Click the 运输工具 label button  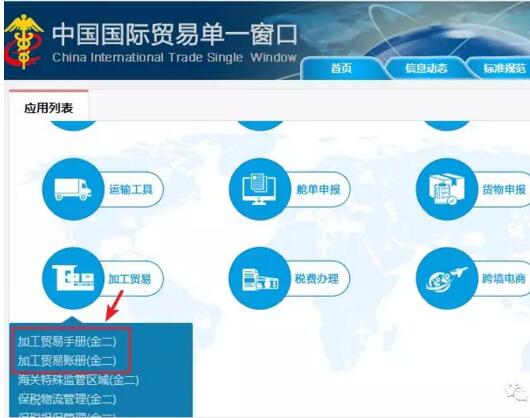131,189
